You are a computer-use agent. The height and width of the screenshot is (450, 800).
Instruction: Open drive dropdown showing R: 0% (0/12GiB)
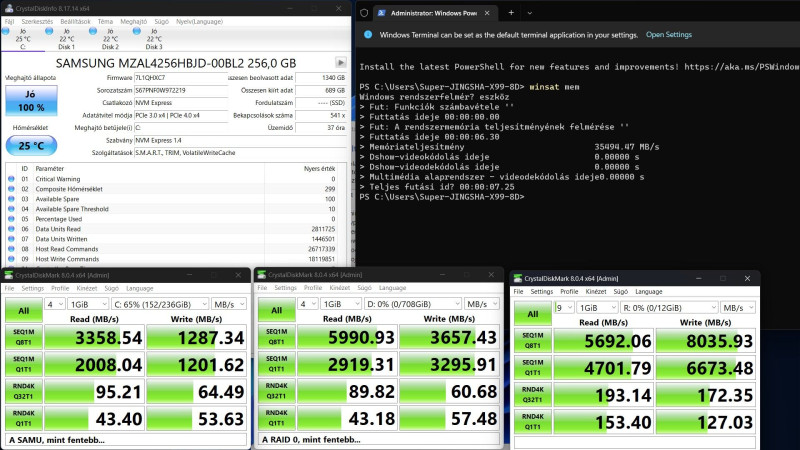tap(669, 308)
